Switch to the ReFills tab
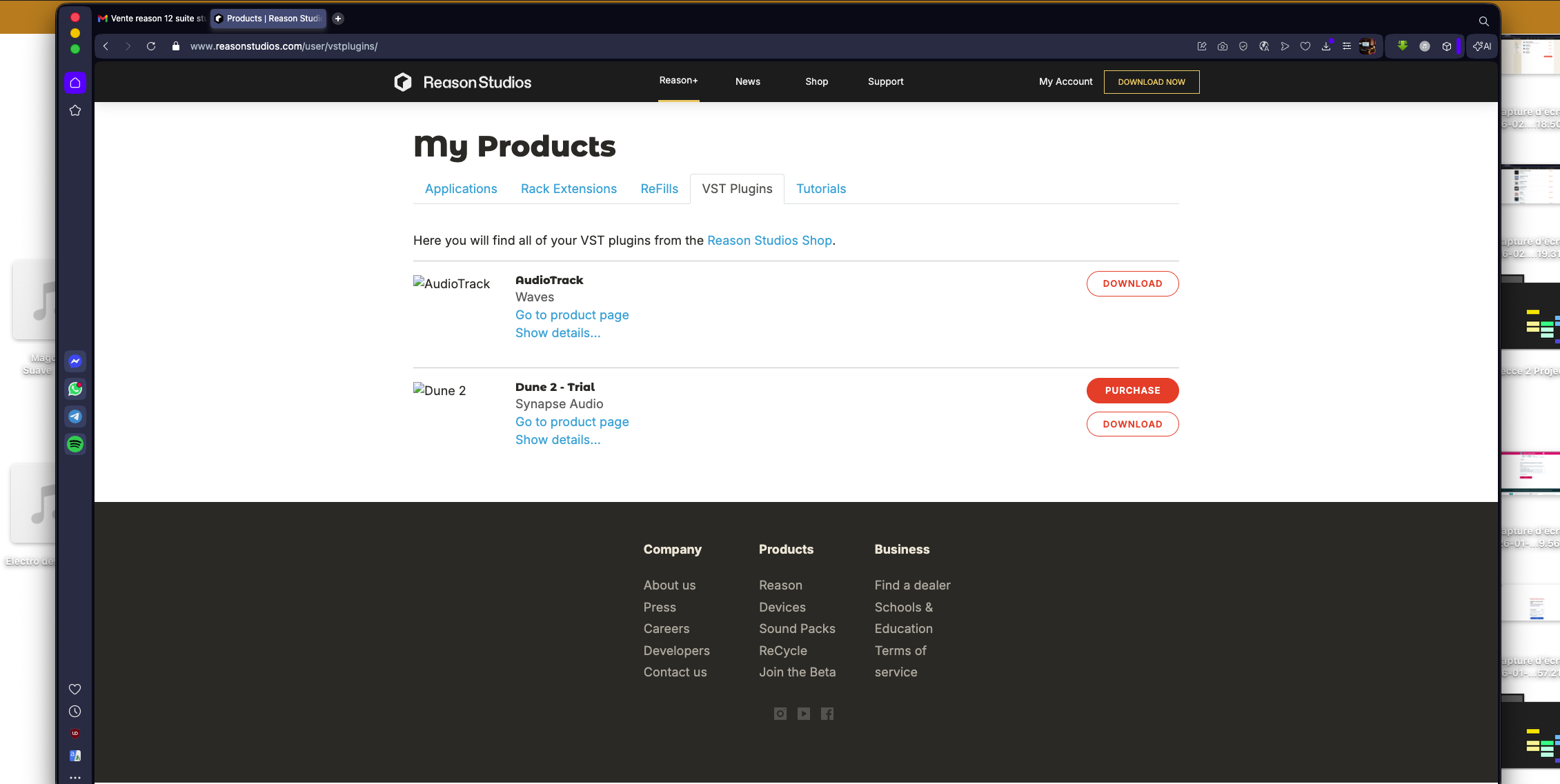The image size is (1560, 784). pyautogui.click(x=660, y=189)
